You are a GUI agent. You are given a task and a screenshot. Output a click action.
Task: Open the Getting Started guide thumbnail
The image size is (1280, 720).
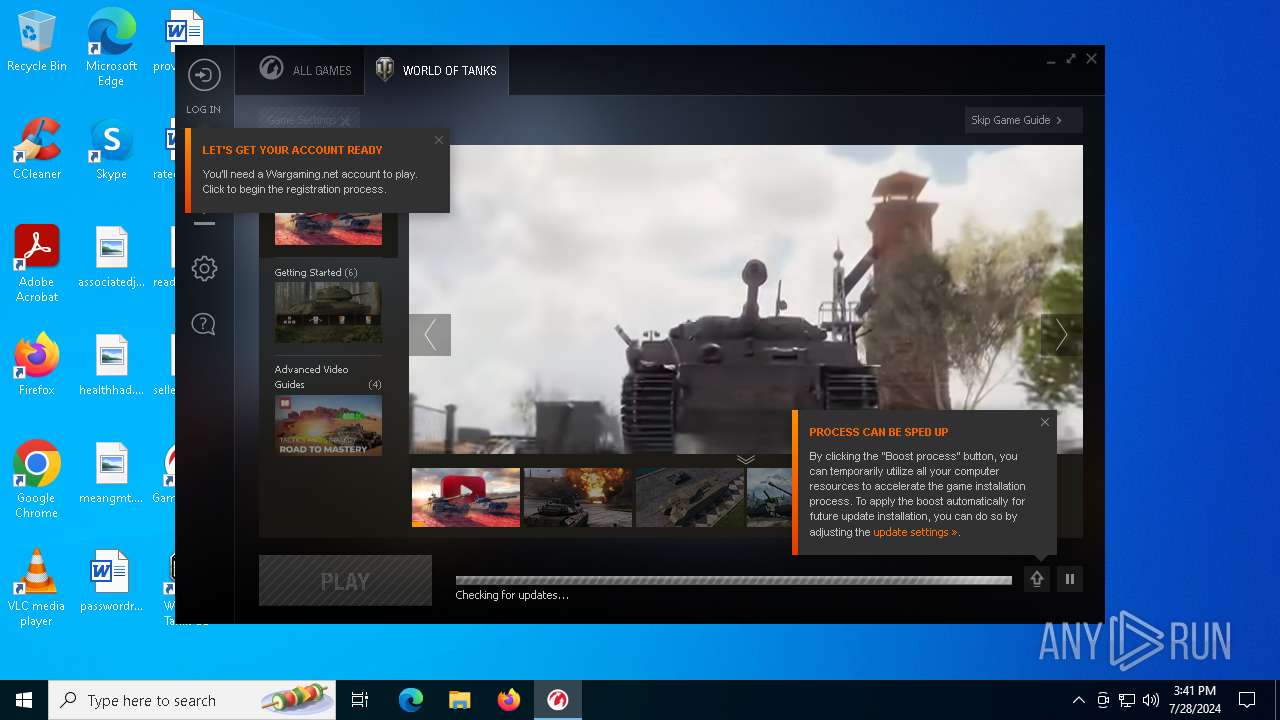pyautogui.click(x=328, y=312)
